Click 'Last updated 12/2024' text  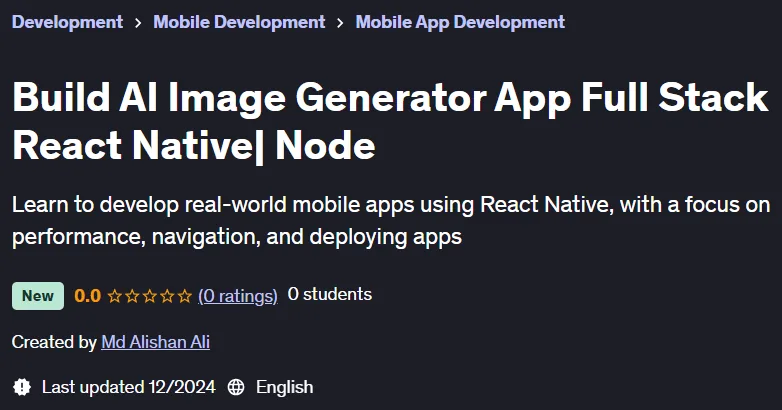[x=129, y=387]
